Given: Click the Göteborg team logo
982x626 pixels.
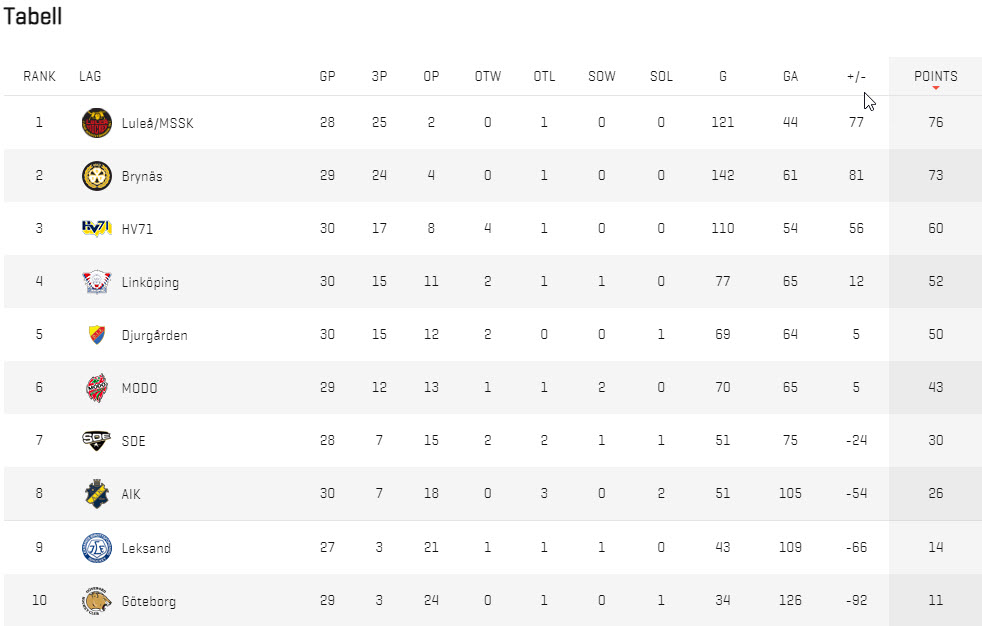Looking at the screenshot, I should [x=96, y=601].
